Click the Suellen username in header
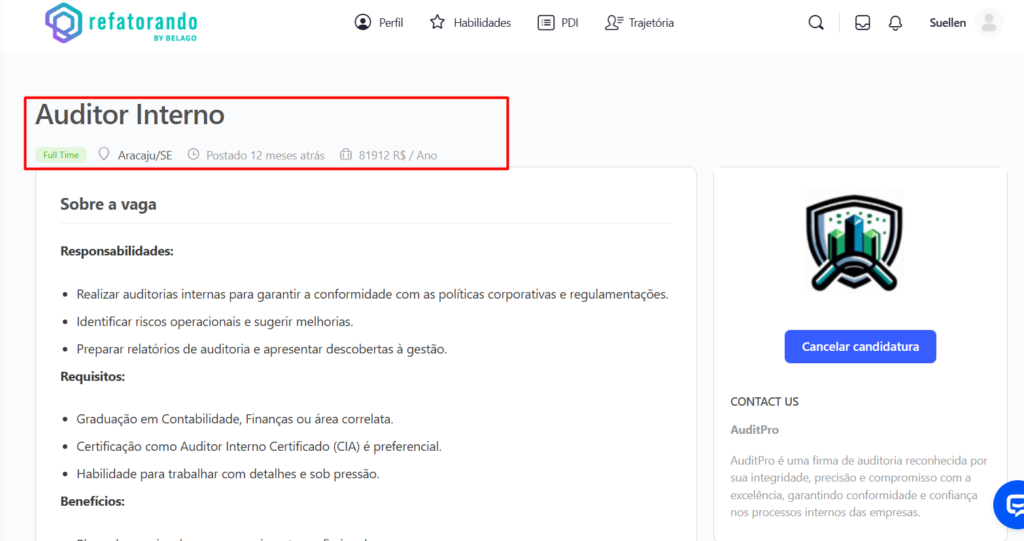The height and width of the screenshot is (541, 1024). pos(947,23)
